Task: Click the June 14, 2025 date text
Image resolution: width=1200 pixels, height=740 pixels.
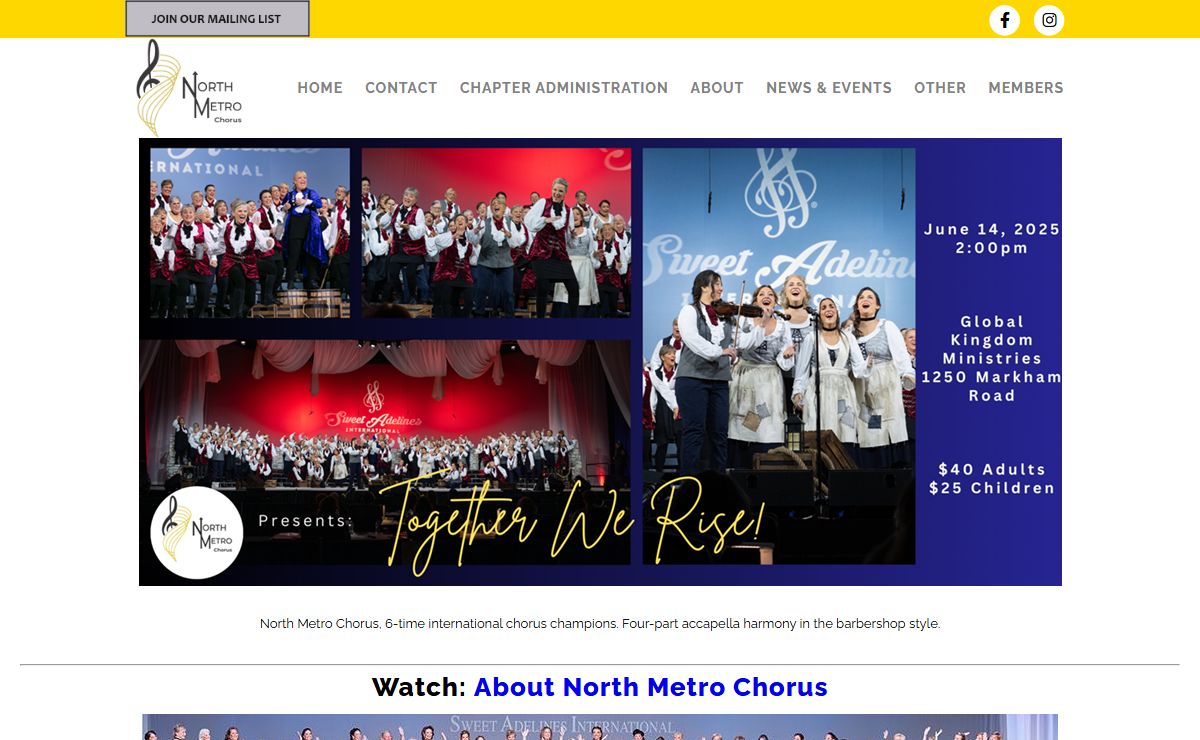Action: tap(992, 229)
